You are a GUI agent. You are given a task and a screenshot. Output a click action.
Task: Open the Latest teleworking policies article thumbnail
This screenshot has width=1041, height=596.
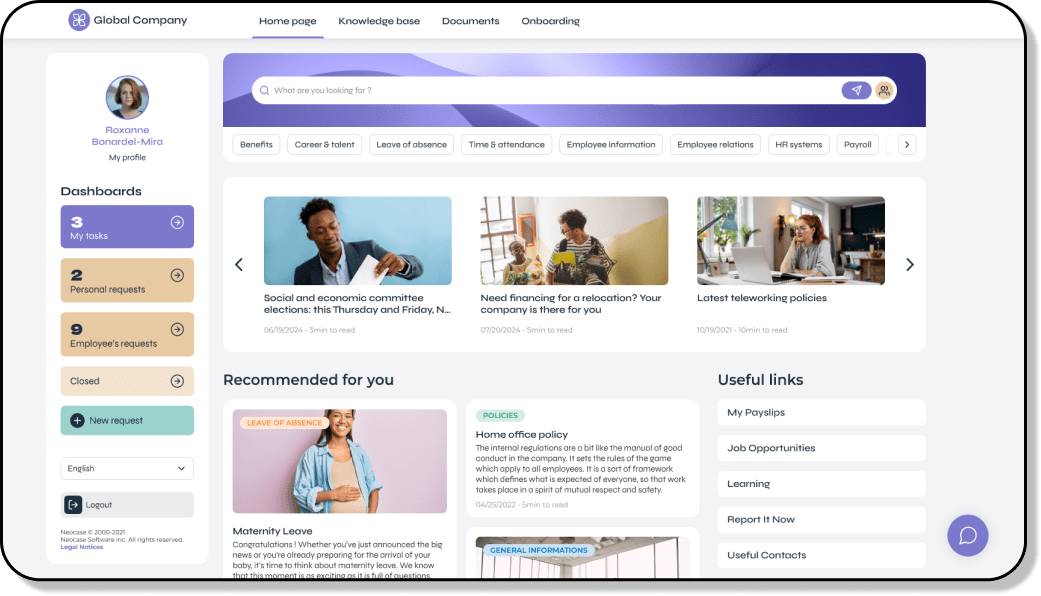pyautogui.click(x=791, y=241)
